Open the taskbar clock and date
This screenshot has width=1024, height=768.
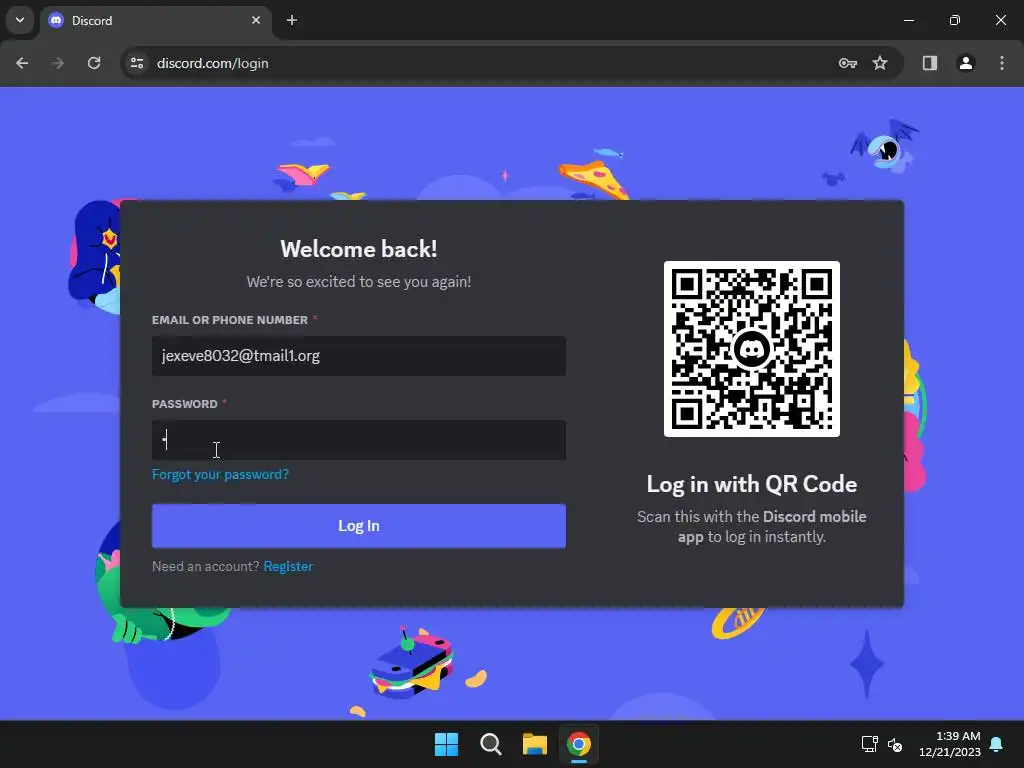pos(950,744)
